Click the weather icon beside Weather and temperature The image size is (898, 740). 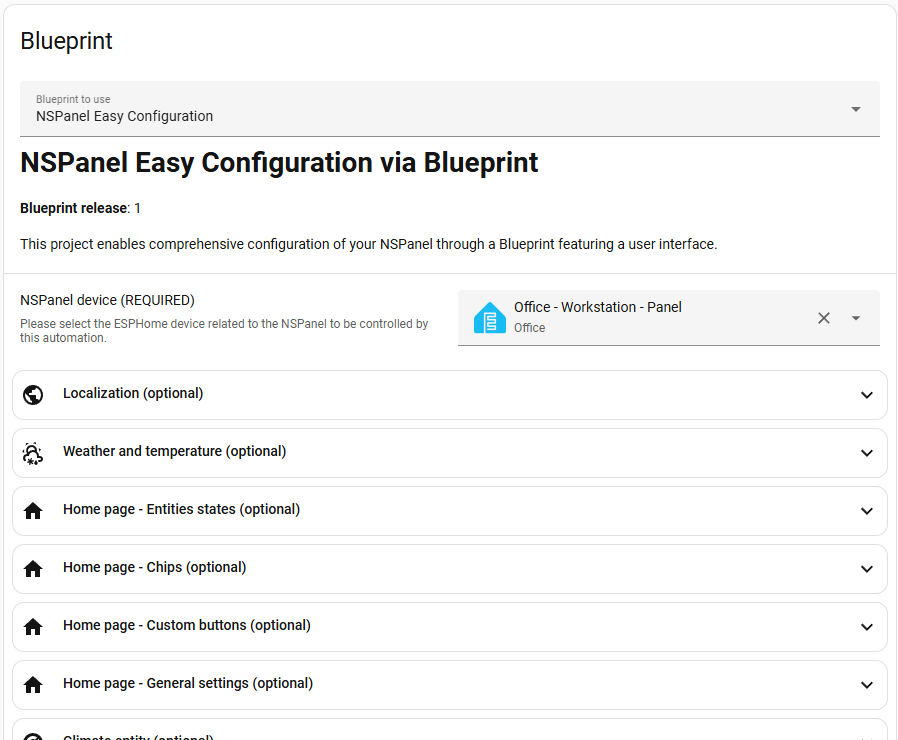(x=33, y=453)
